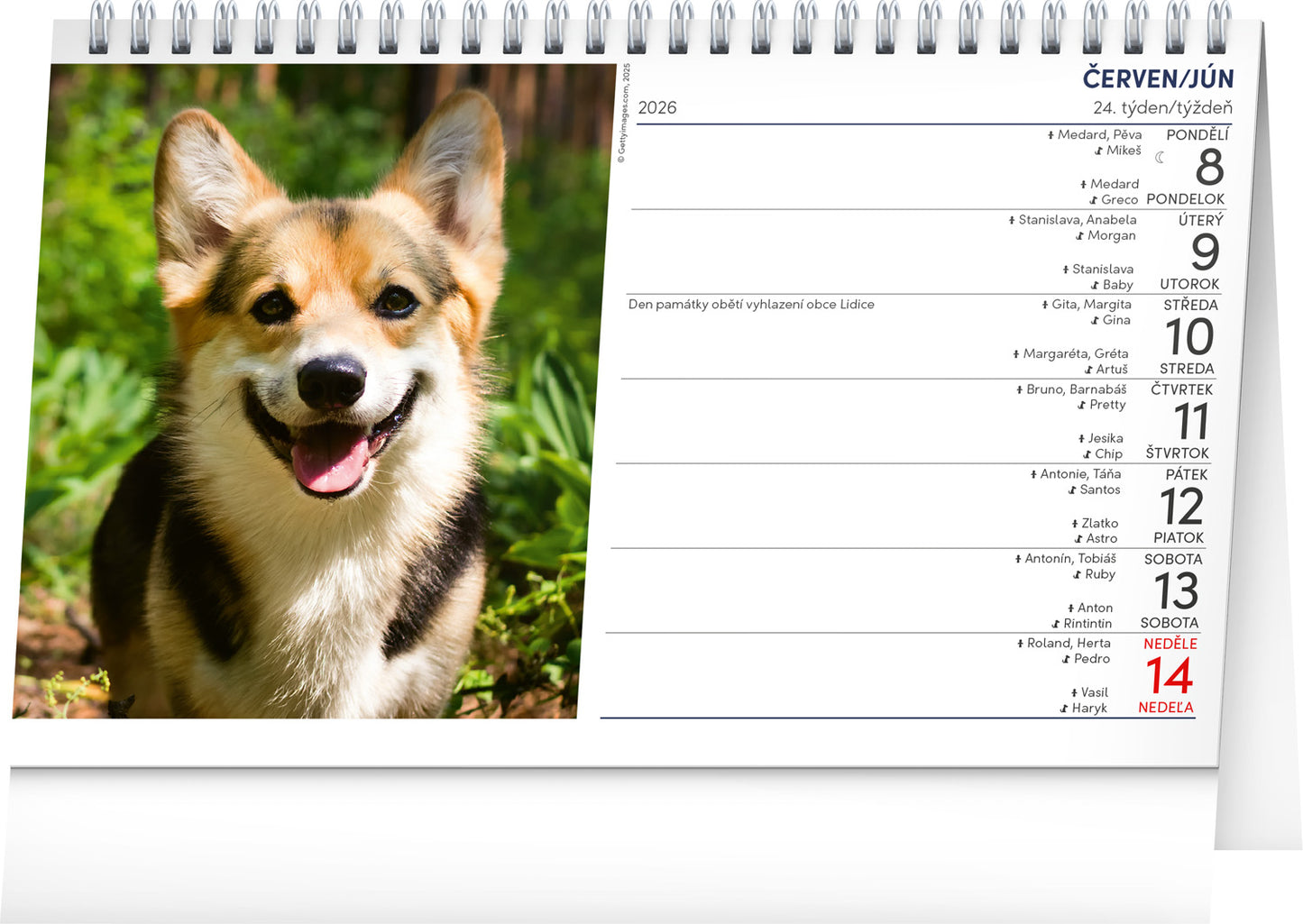Click the Getty Images copyright text
Viewport: 1303px width, 924px height.
point(622,114)
